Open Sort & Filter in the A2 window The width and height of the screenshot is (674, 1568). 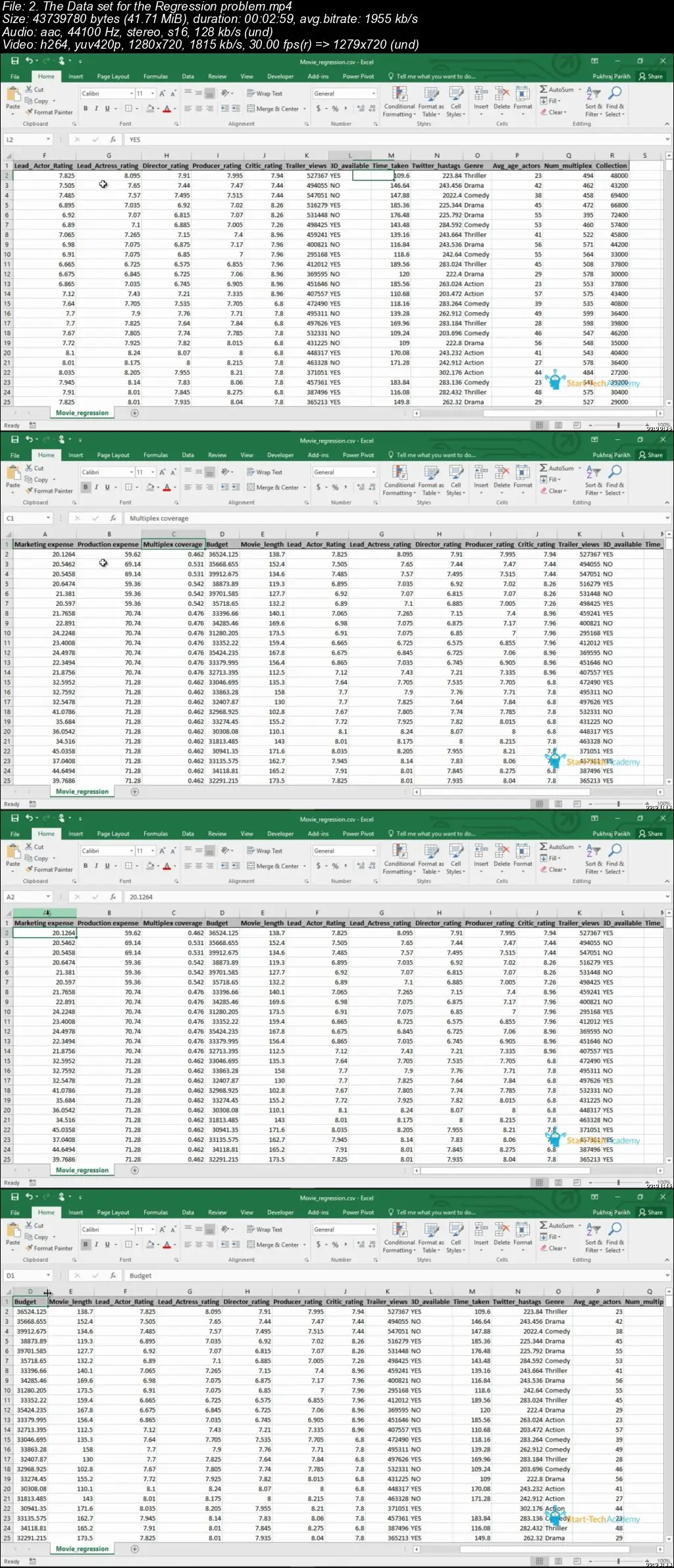[594, 858]
